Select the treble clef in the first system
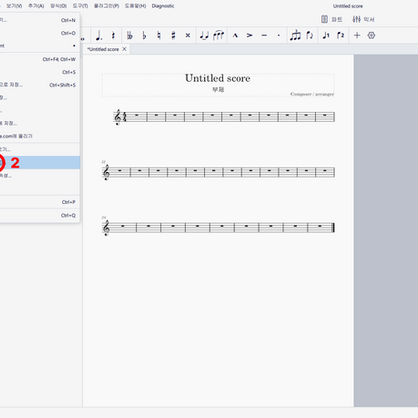 (117, 117)
